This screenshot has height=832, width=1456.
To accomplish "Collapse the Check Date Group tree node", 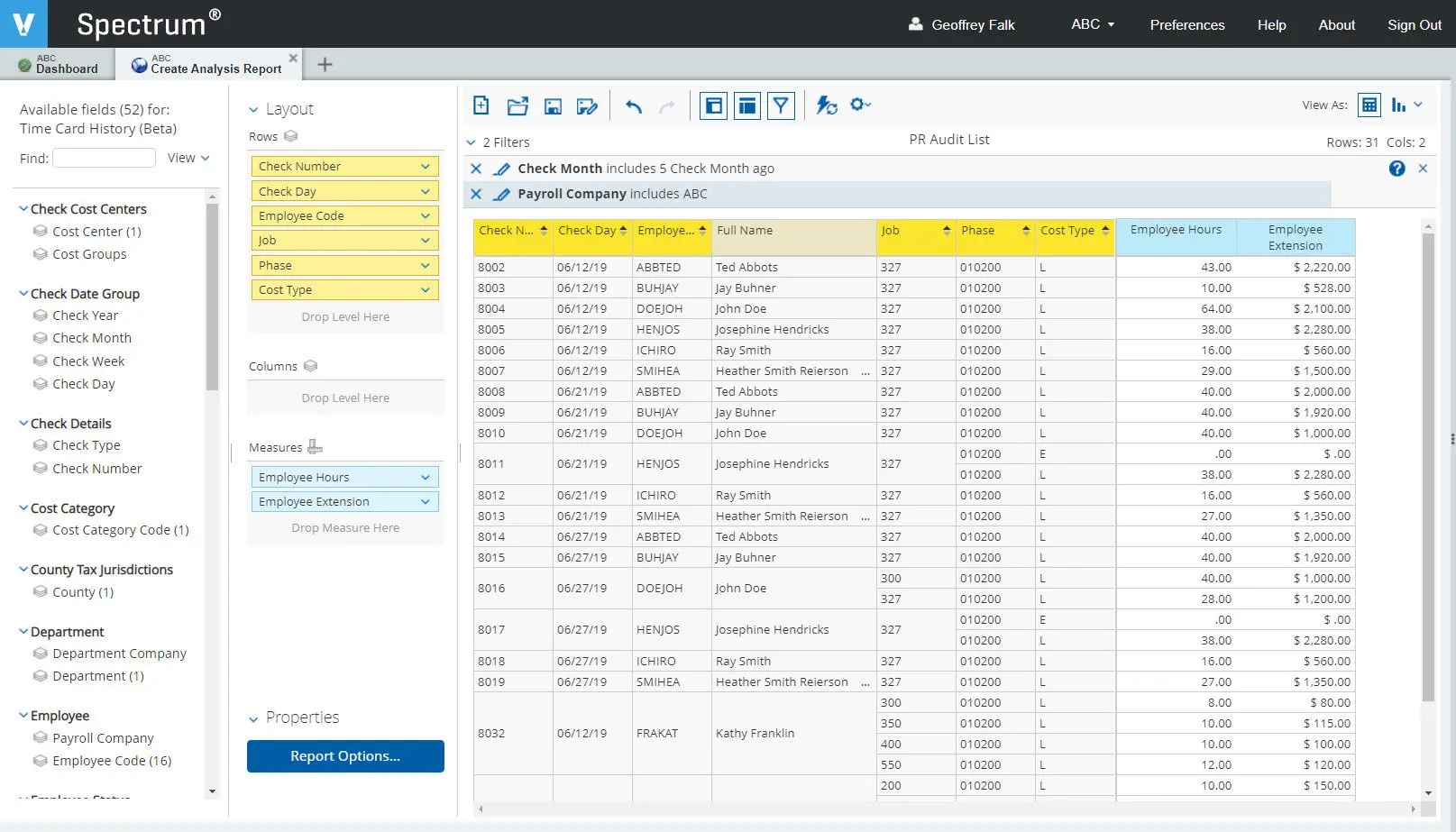I will [x=23, y=294].
